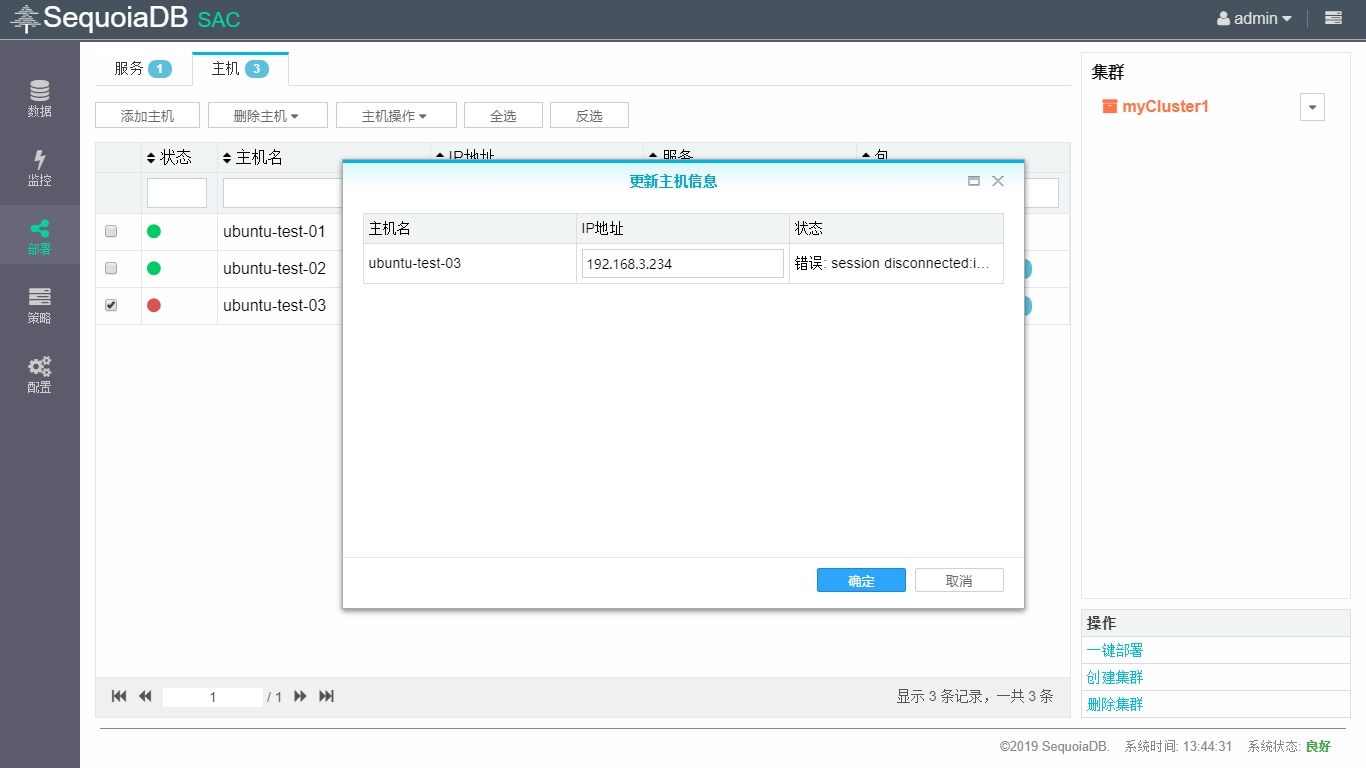Screen dimensions: 1366x768
Task: Expand the 主机操作 dropdown
Action: coord(395,116)
